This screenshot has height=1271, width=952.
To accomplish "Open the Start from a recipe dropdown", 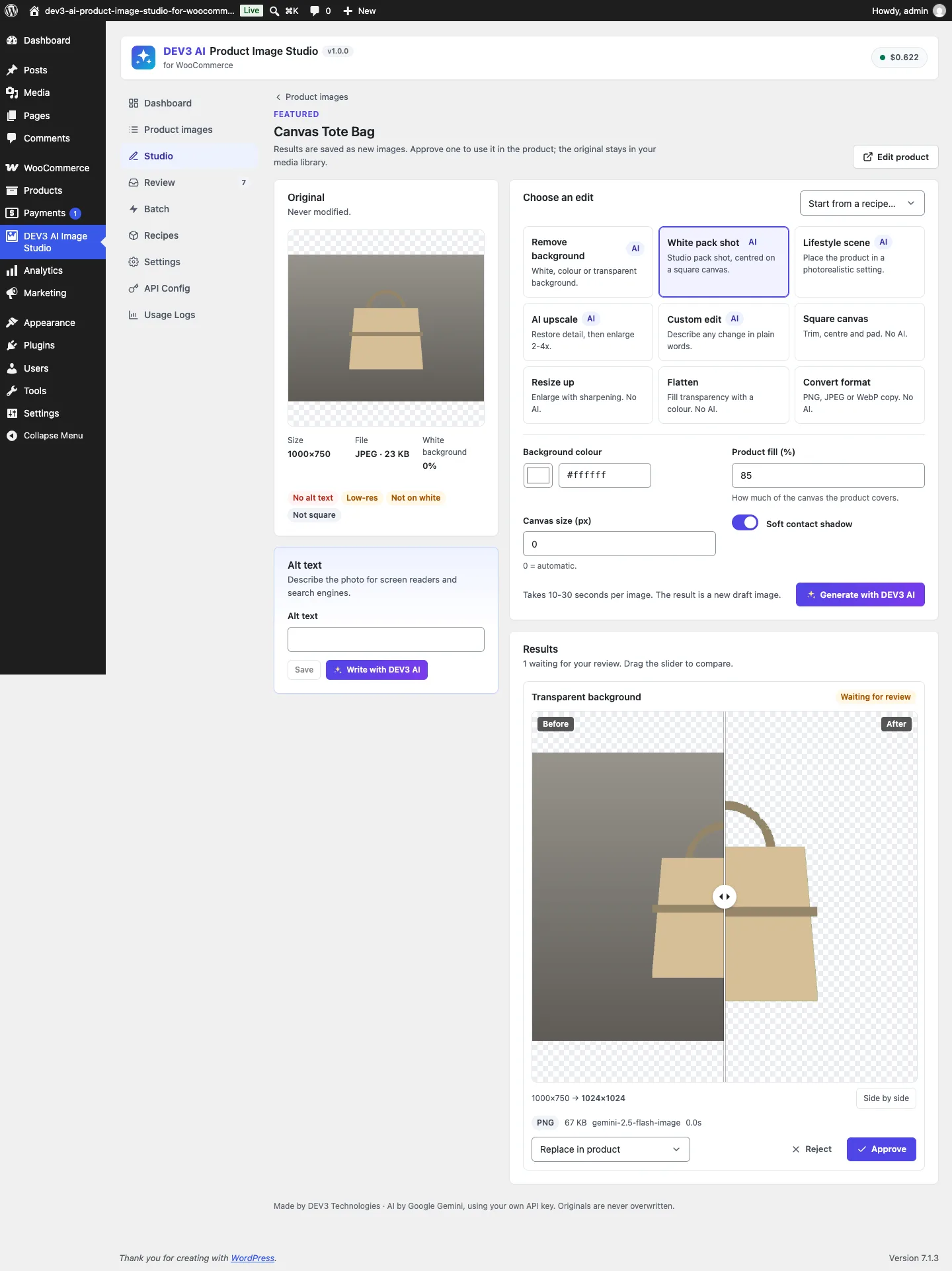I will coord(862,203).
